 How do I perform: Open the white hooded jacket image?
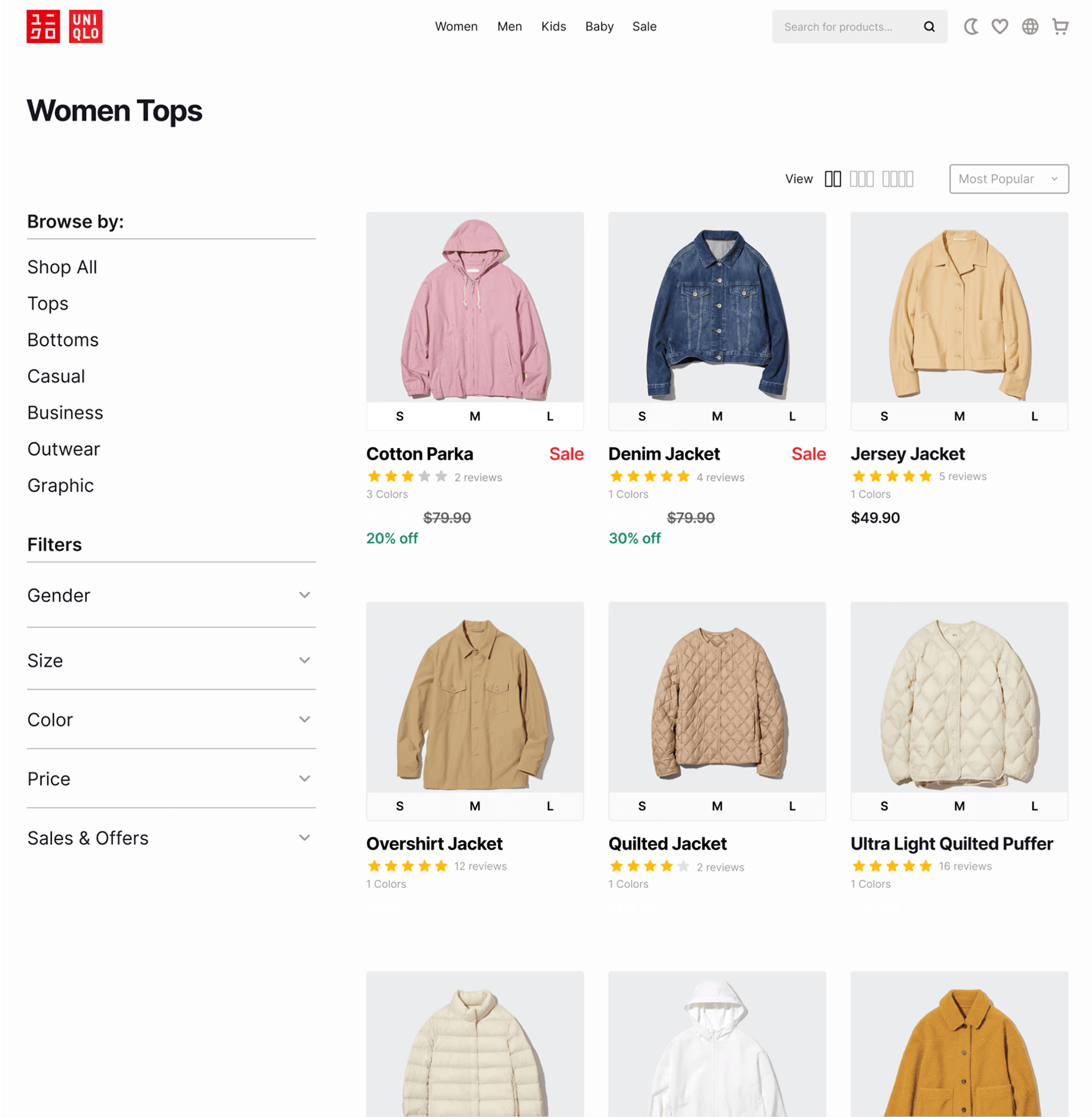[x=717, y=1044]
